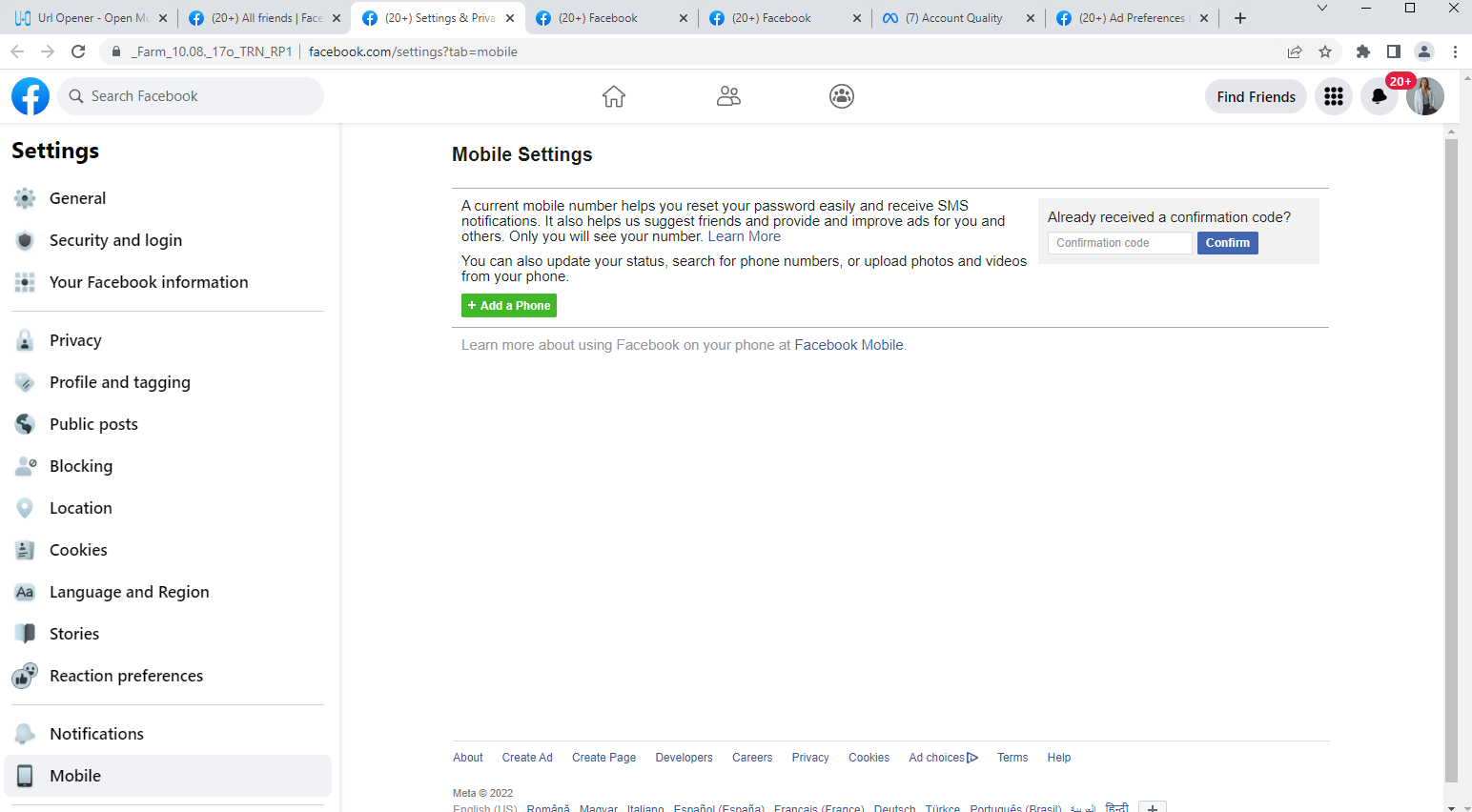
Task: Select General in the Settings sidebar
Action: [168, 198]
